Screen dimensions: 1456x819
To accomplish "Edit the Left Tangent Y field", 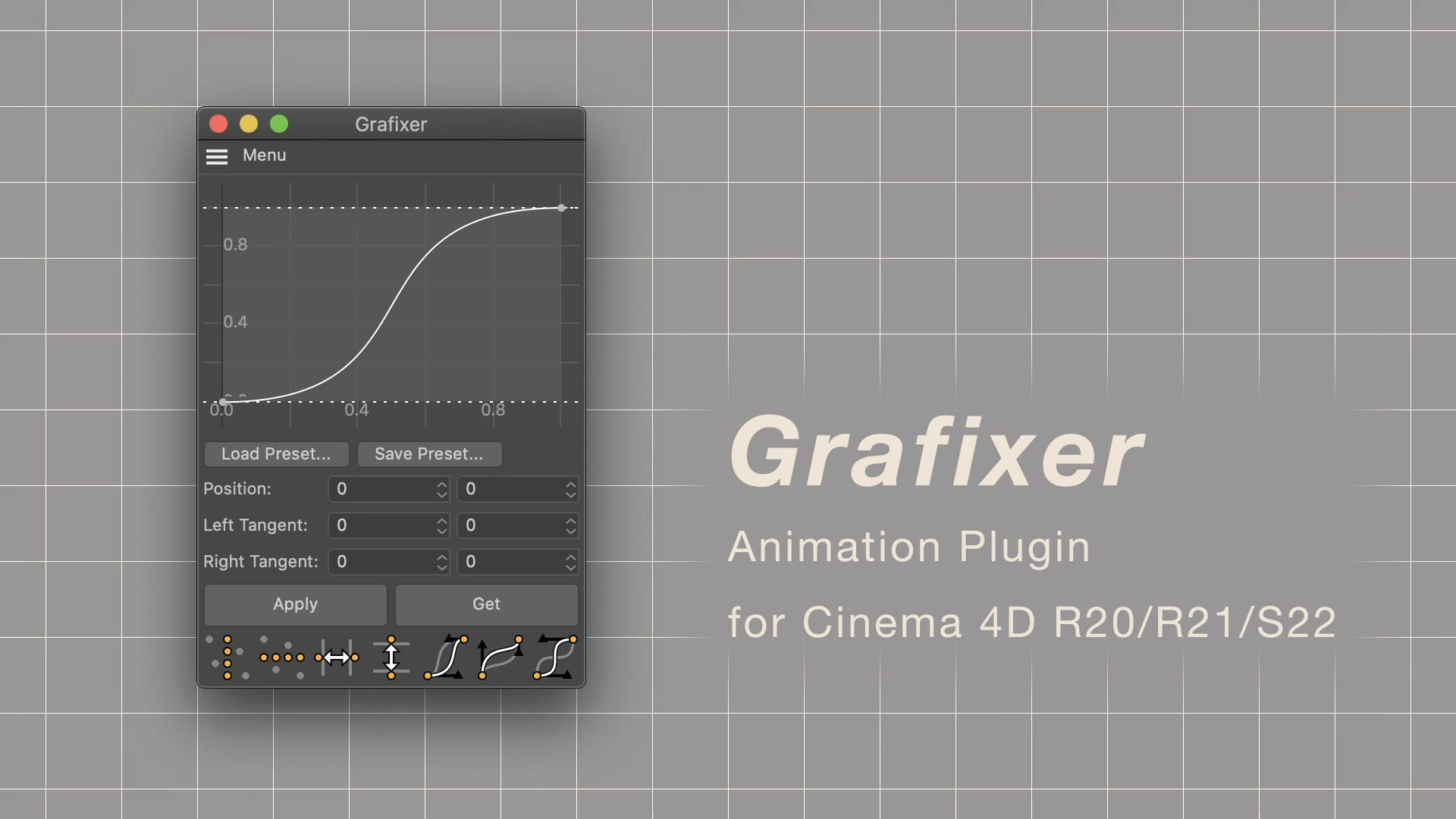I will click(x=516, y=525).
